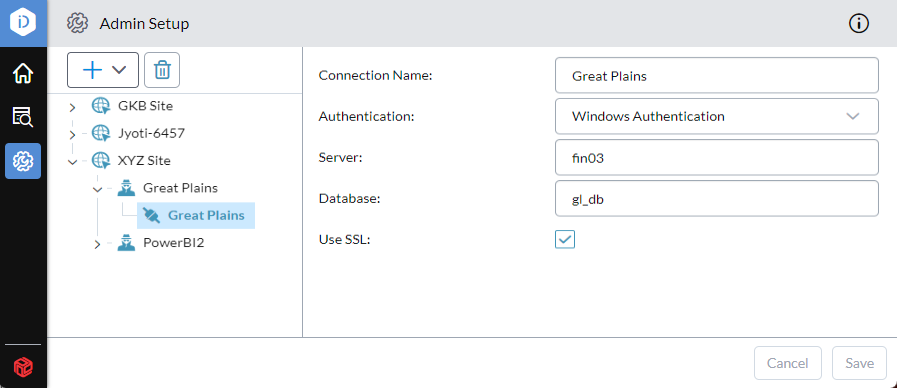Click the Jyoti-6457 globe icon

[100, 133]
